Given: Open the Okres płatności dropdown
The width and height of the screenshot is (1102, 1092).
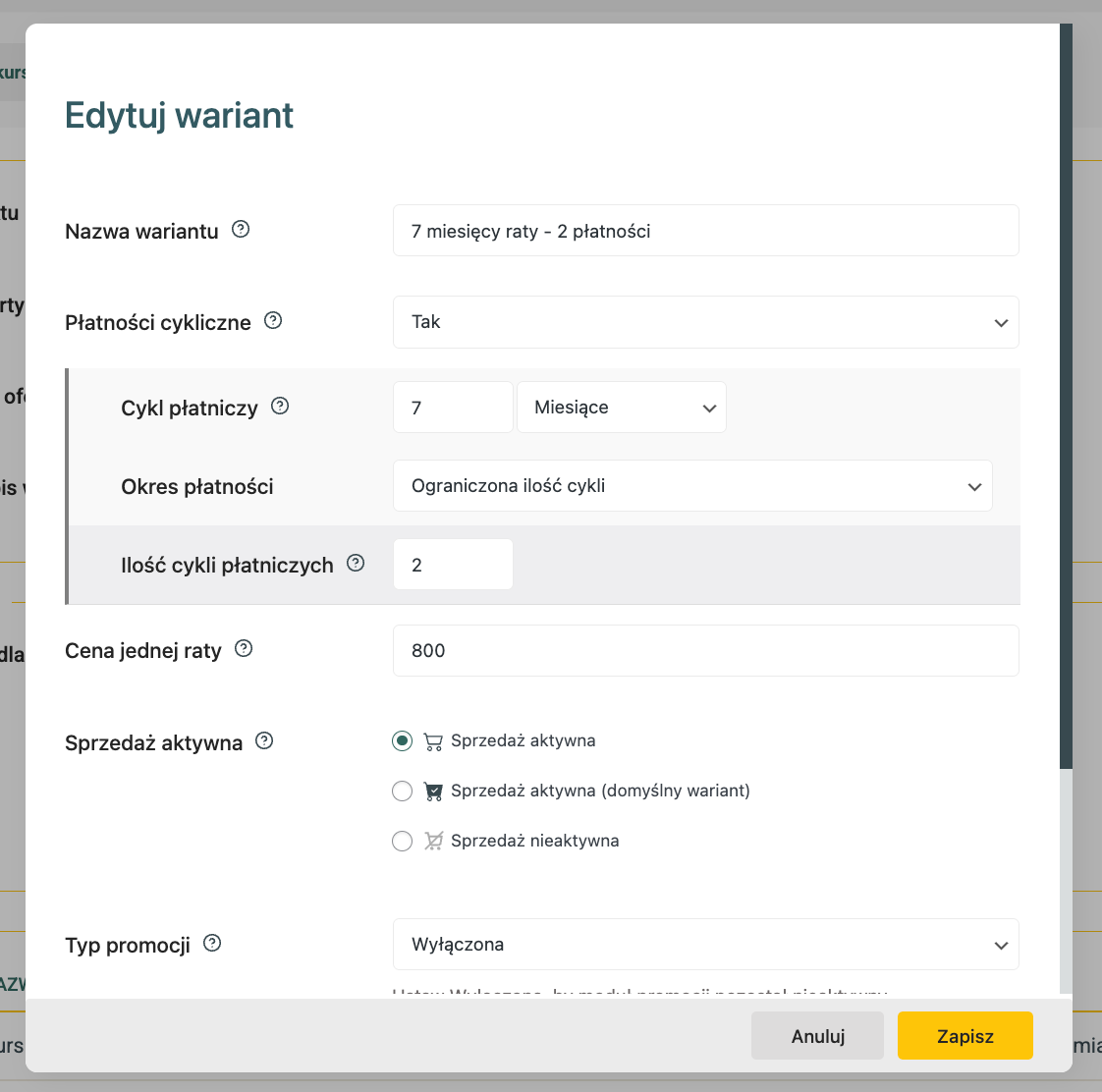Looking at the screenshot, I should coord(691,486).
